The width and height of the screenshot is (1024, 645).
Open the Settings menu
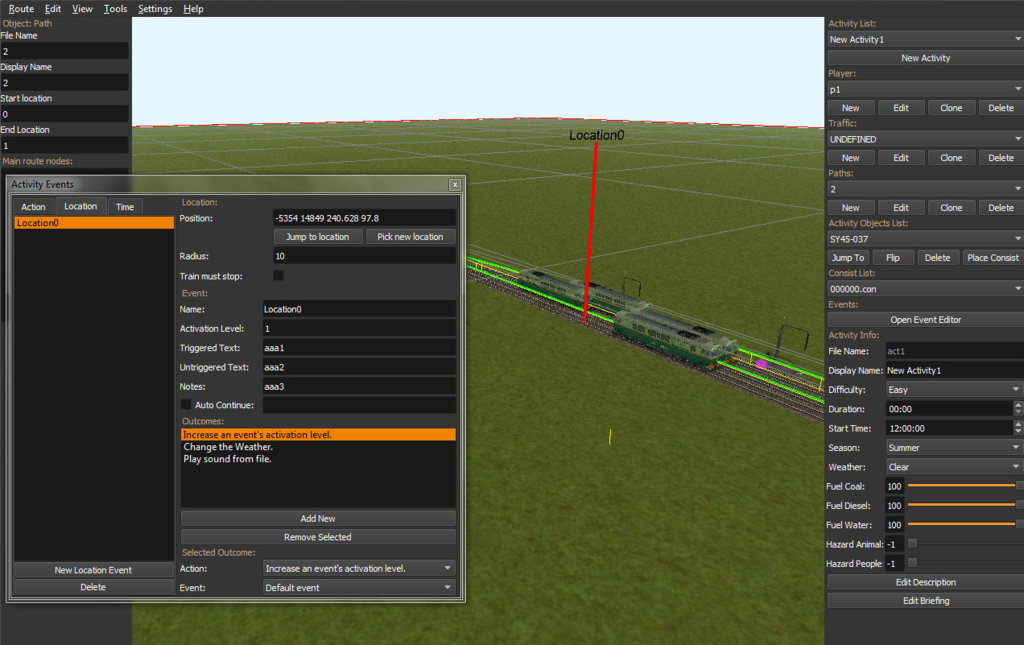coord(155,9)
